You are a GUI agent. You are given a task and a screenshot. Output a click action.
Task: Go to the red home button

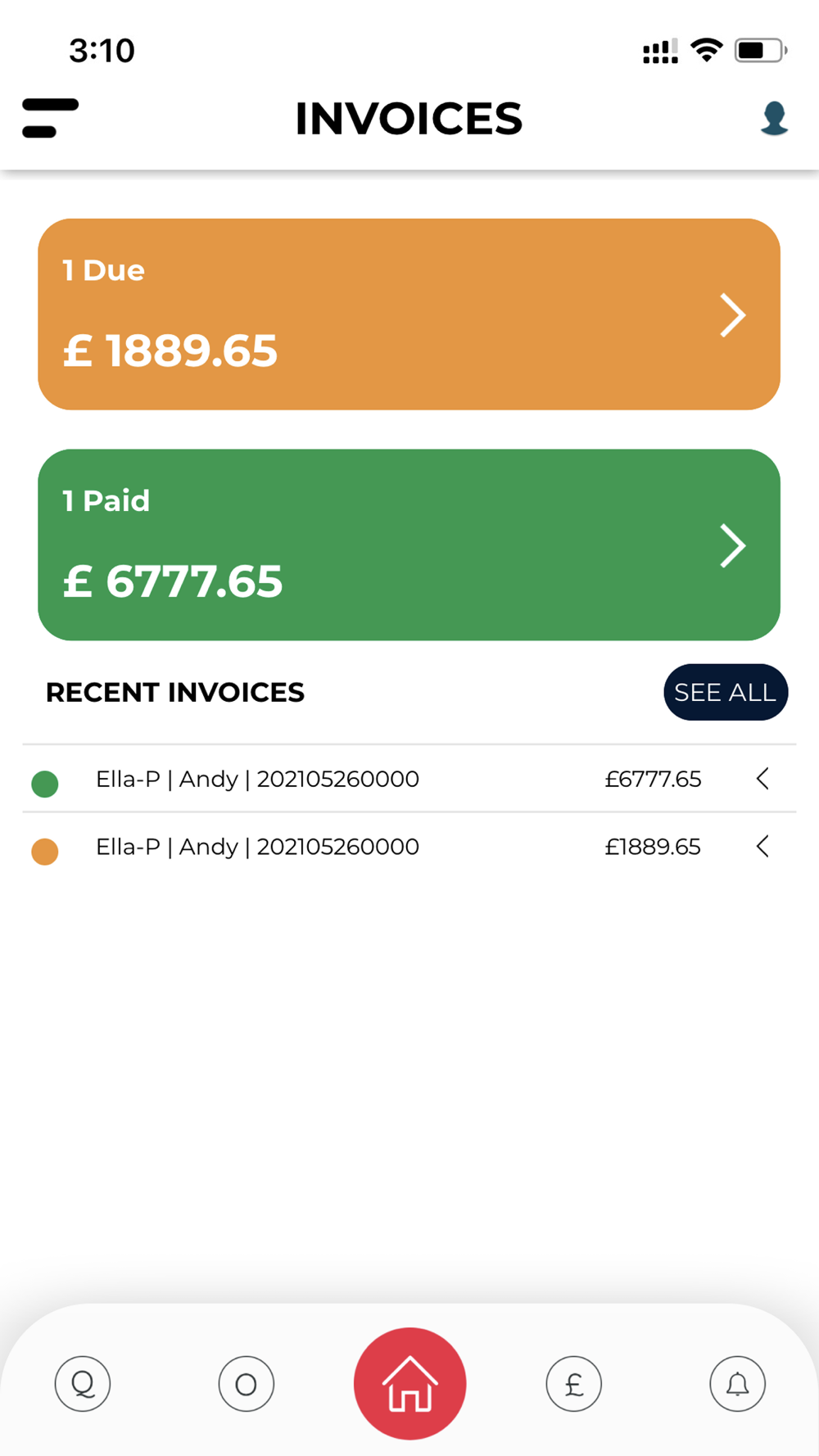coord(409,1384)
